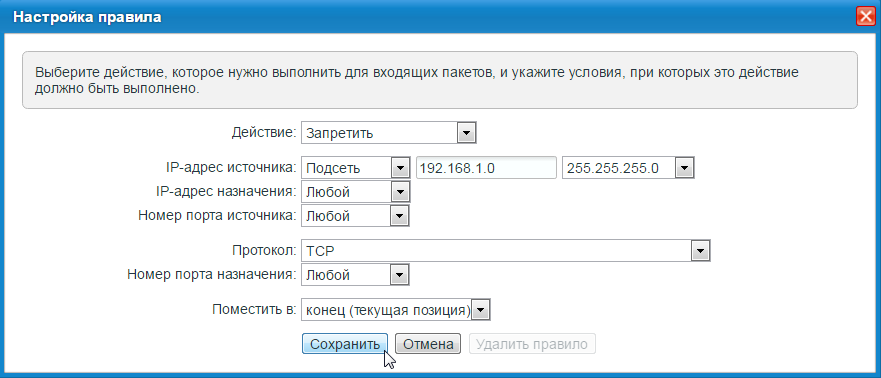This screenshot has width=881, height=378.
Task: Click the disabled Удалить правило button
Action: tap(532, 344)
